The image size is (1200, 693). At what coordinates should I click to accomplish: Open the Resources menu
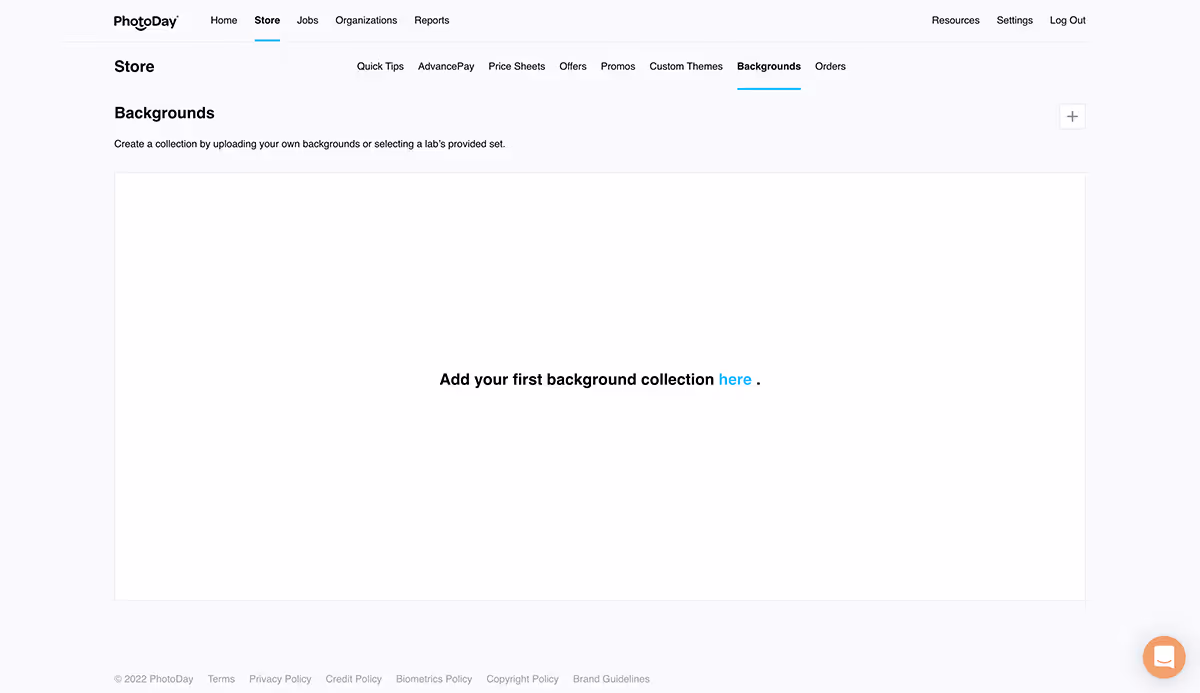click(956, 20)
